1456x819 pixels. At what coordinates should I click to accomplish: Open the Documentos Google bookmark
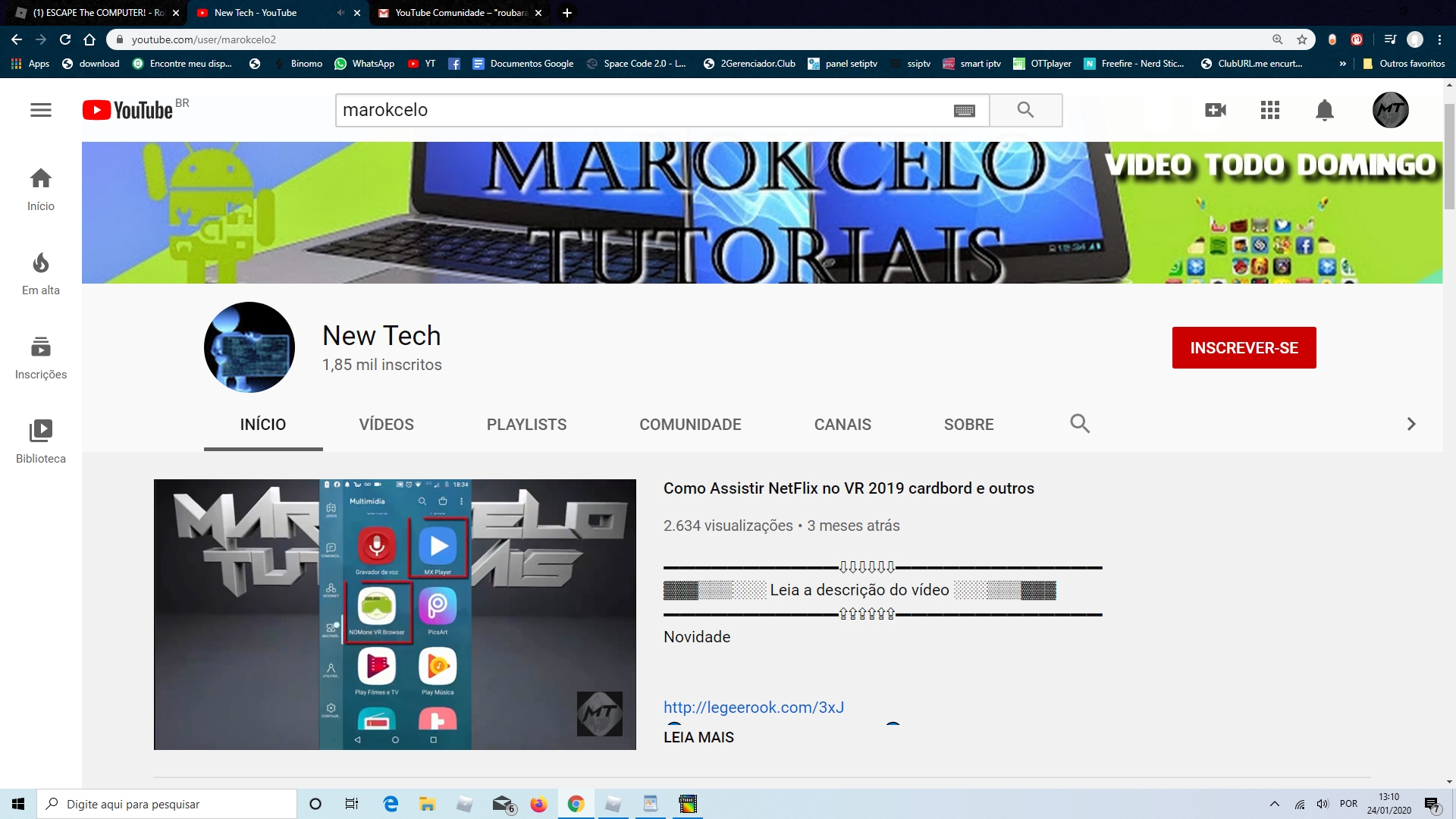(x=523, y=64)
